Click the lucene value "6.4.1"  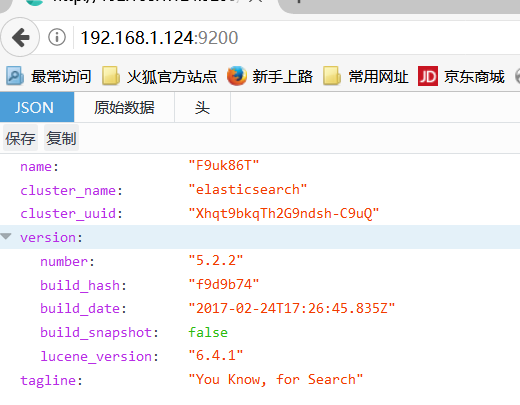pos(216,355)
